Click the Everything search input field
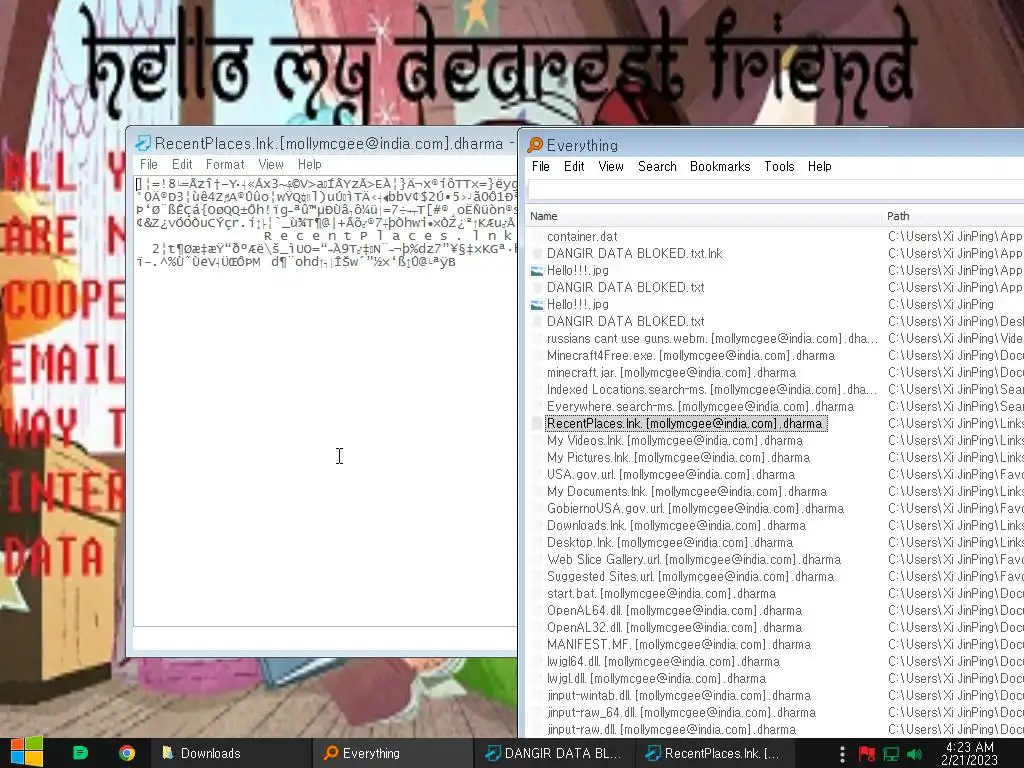This screenshot has width=1024, height=768. [776, 189]
